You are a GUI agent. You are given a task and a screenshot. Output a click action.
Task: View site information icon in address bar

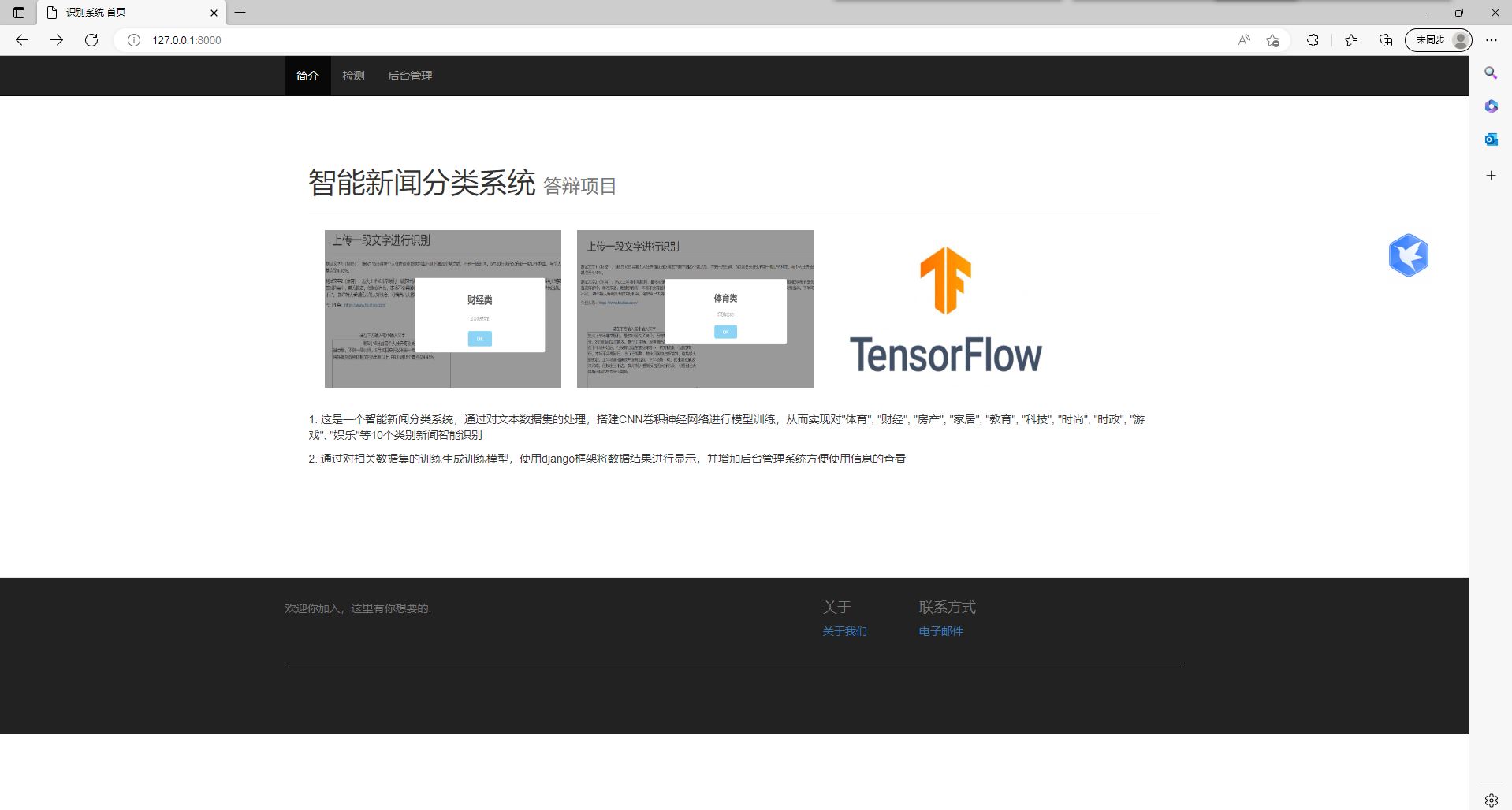tap(134, 40)
